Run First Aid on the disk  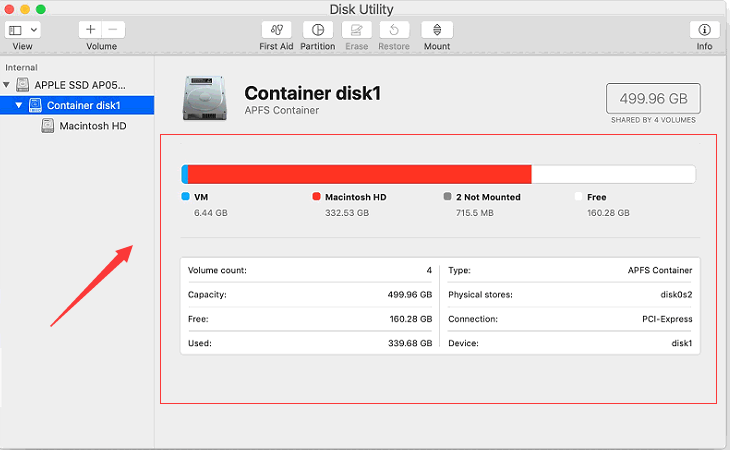tap(277, 30)
